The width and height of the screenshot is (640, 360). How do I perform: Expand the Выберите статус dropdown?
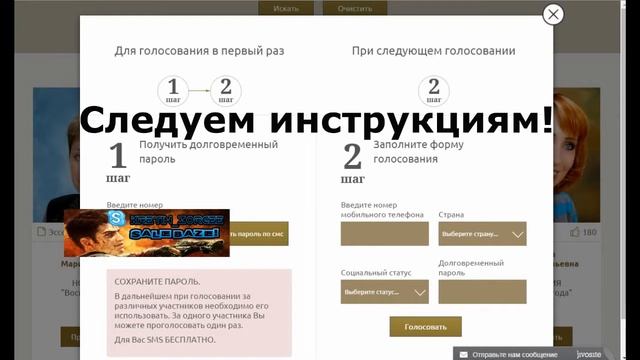click(384, 292)
